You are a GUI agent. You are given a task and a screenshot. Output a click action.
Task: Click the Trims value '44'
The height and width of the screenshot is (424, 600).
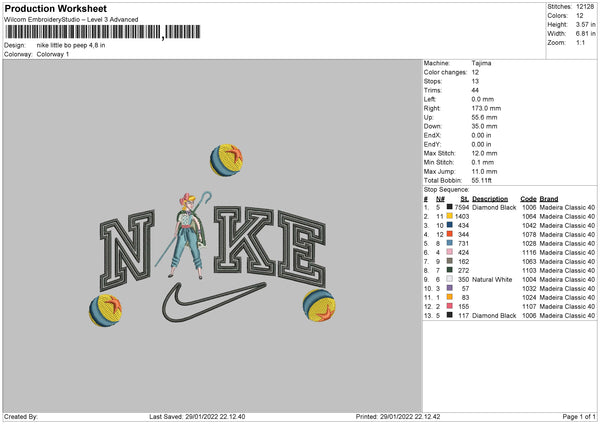click(475, 90)
